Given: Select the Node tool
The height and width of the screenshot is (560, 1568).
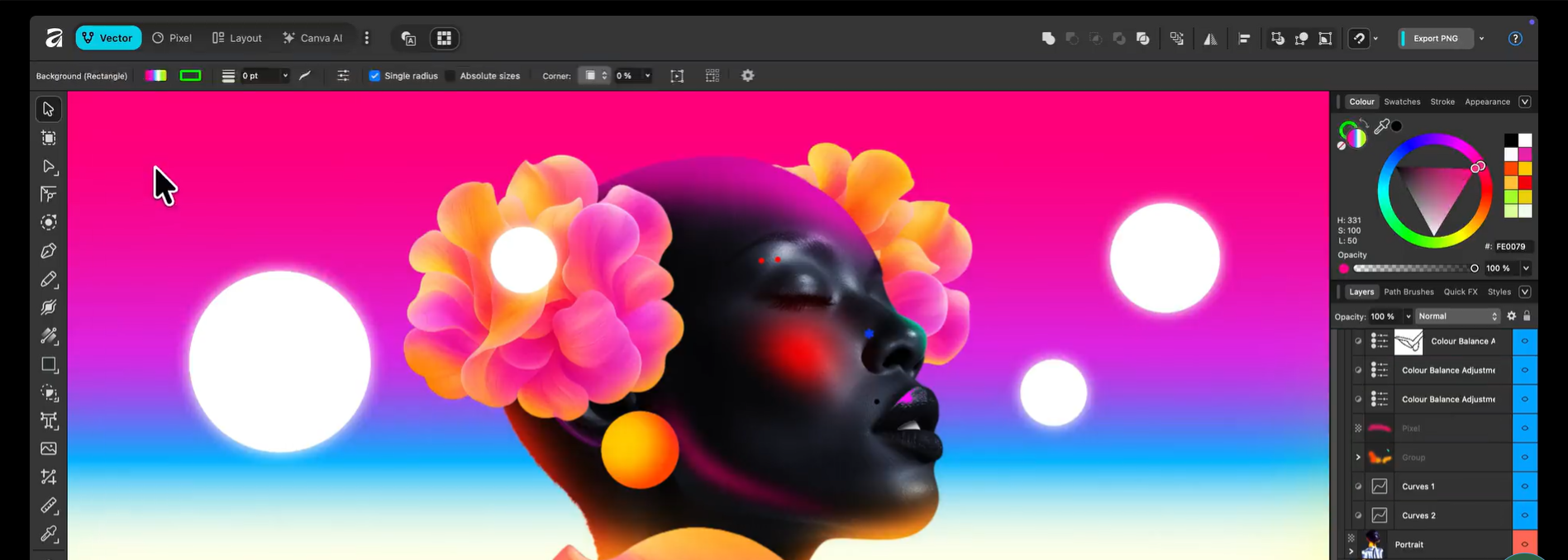Looking at the screenshot, I should point(49,167).
